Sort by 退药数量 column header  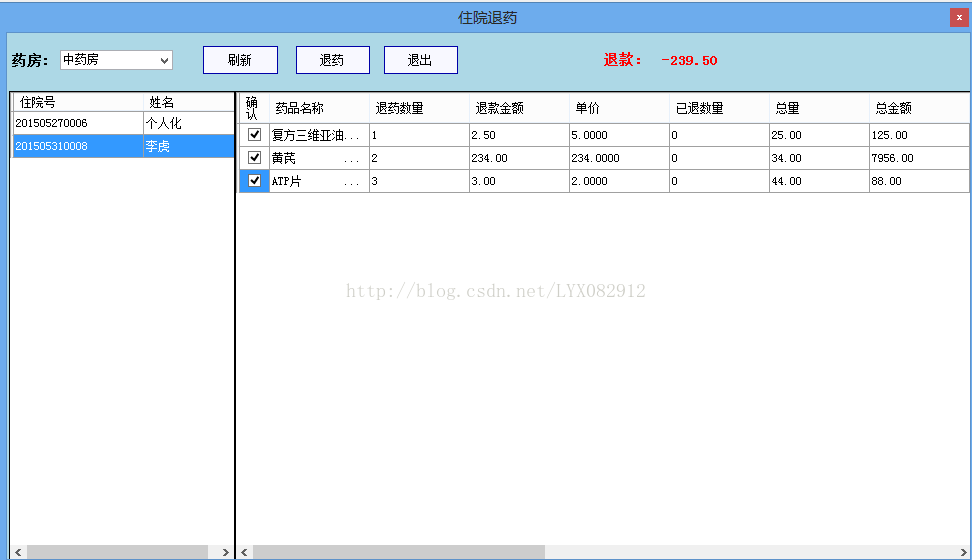419,108
